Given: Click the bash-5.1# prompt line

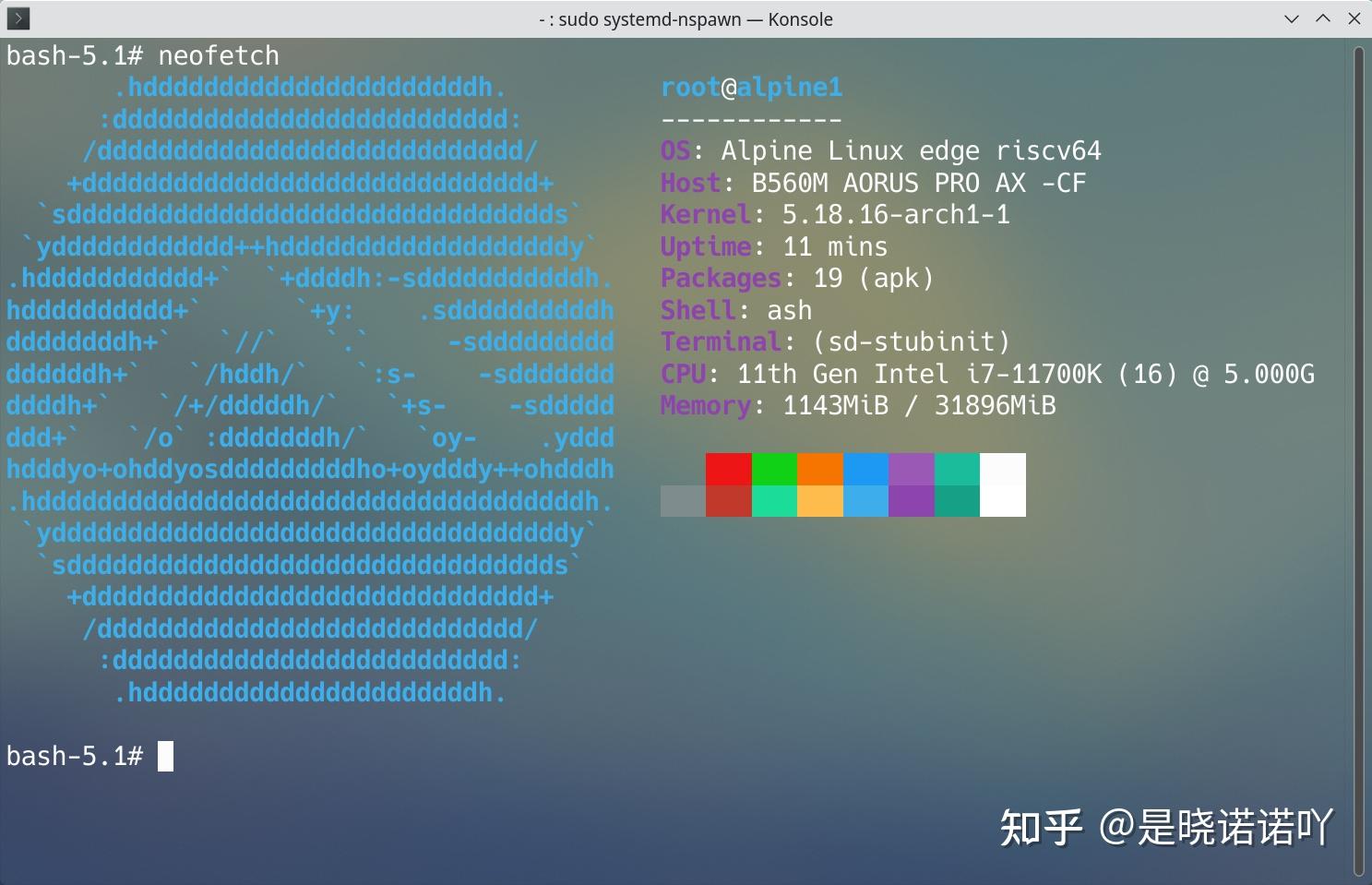Looking at the screenshot, I should click(76, 756).
